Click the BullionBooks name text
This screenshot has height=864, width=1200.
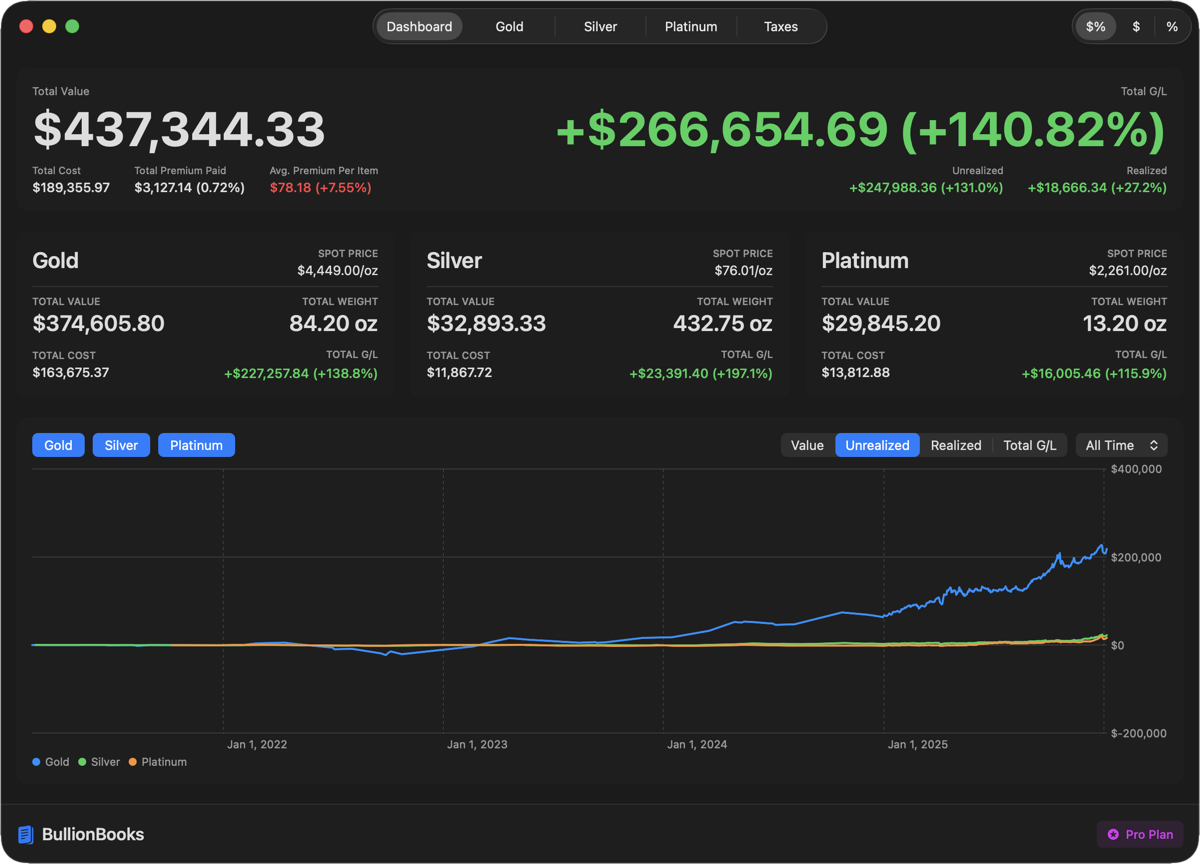[x=92, y=834]
